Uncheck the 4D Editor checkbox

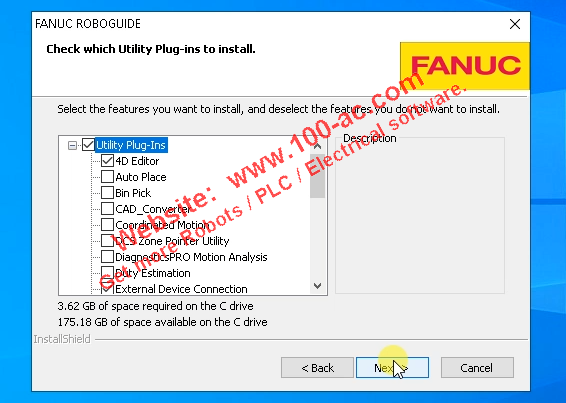tap(108, 161)
